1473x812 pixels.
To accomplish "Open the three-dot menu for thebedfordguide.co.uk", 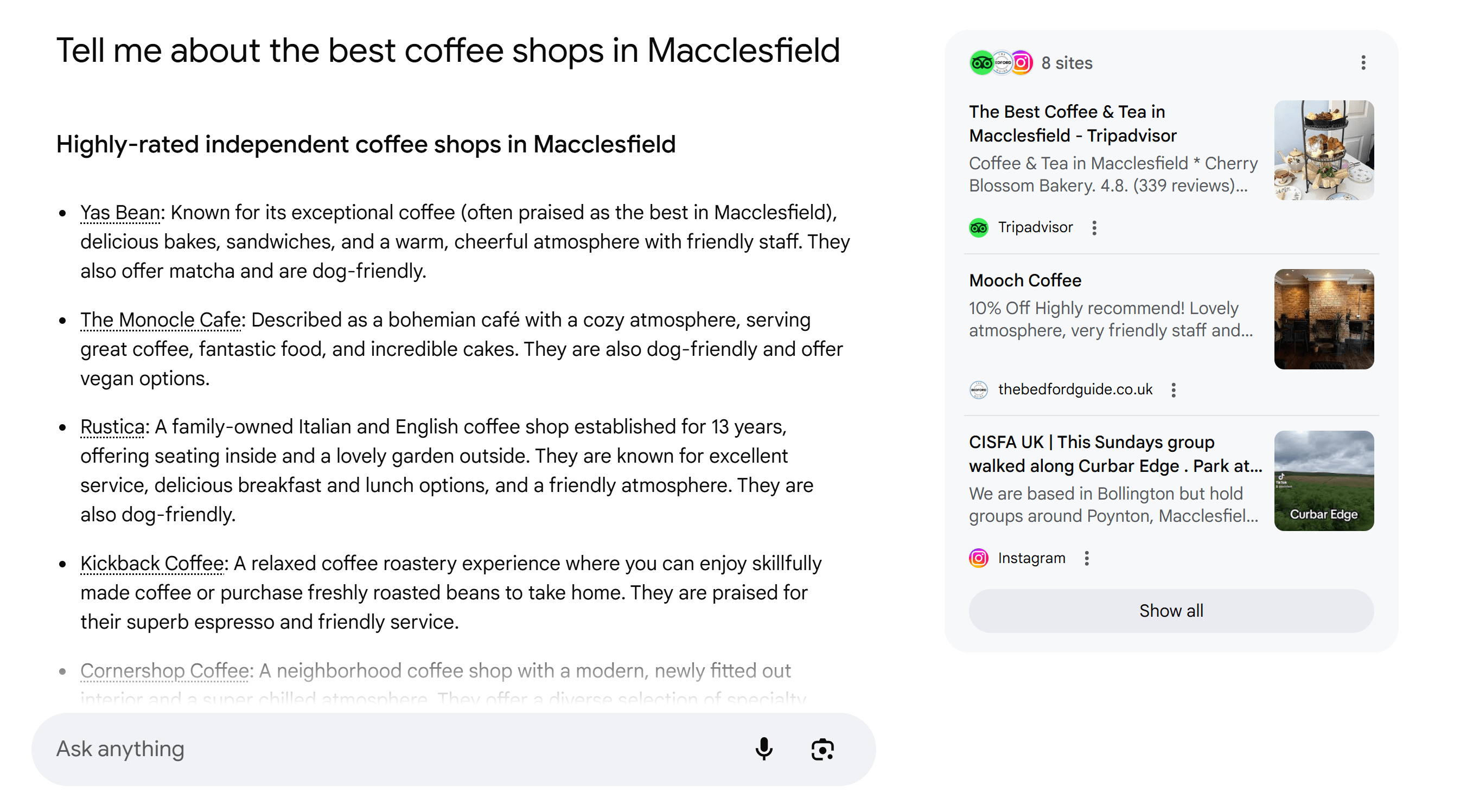I will [x=1174, y=389].
